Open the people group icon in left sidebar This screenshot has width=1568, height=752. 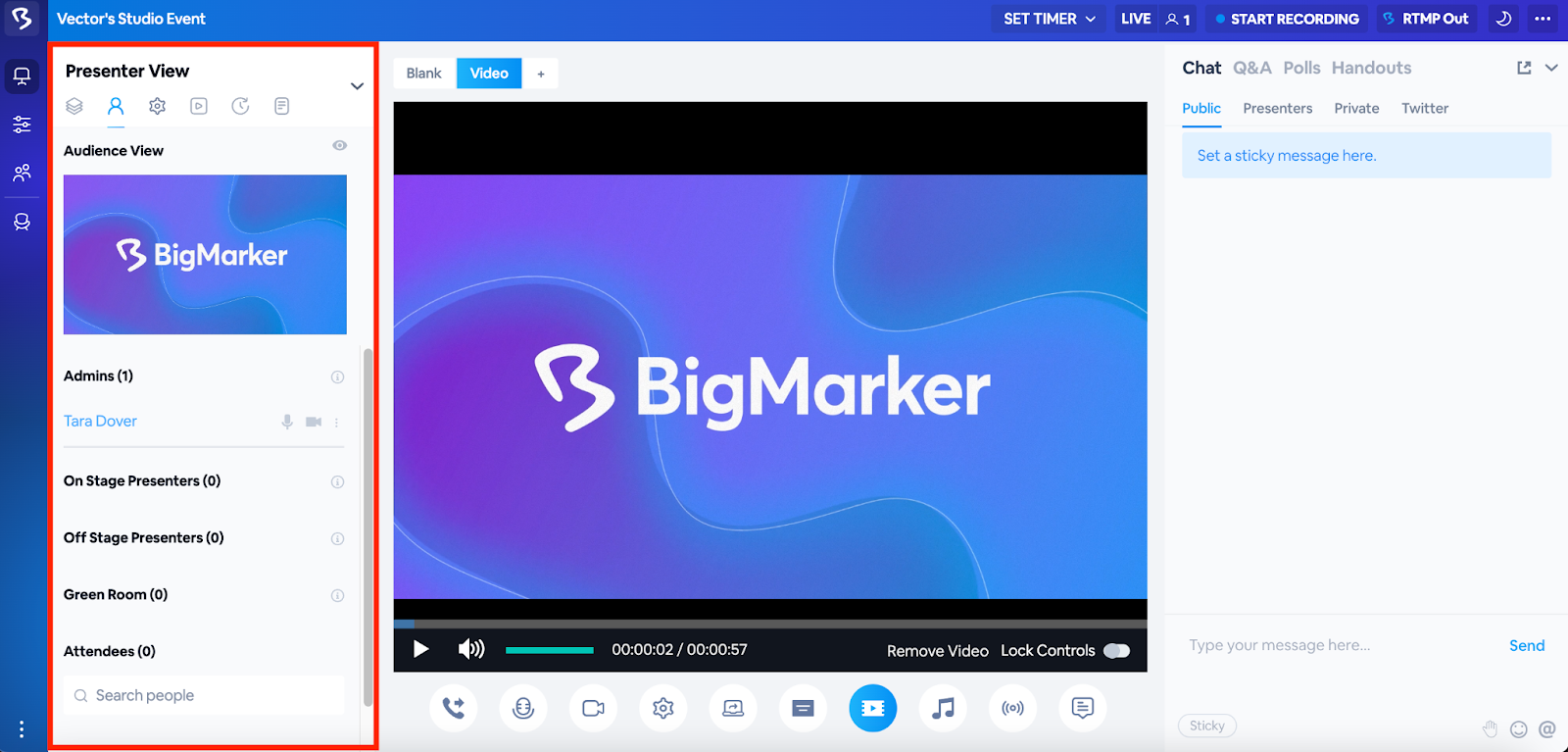coord(22,173)
